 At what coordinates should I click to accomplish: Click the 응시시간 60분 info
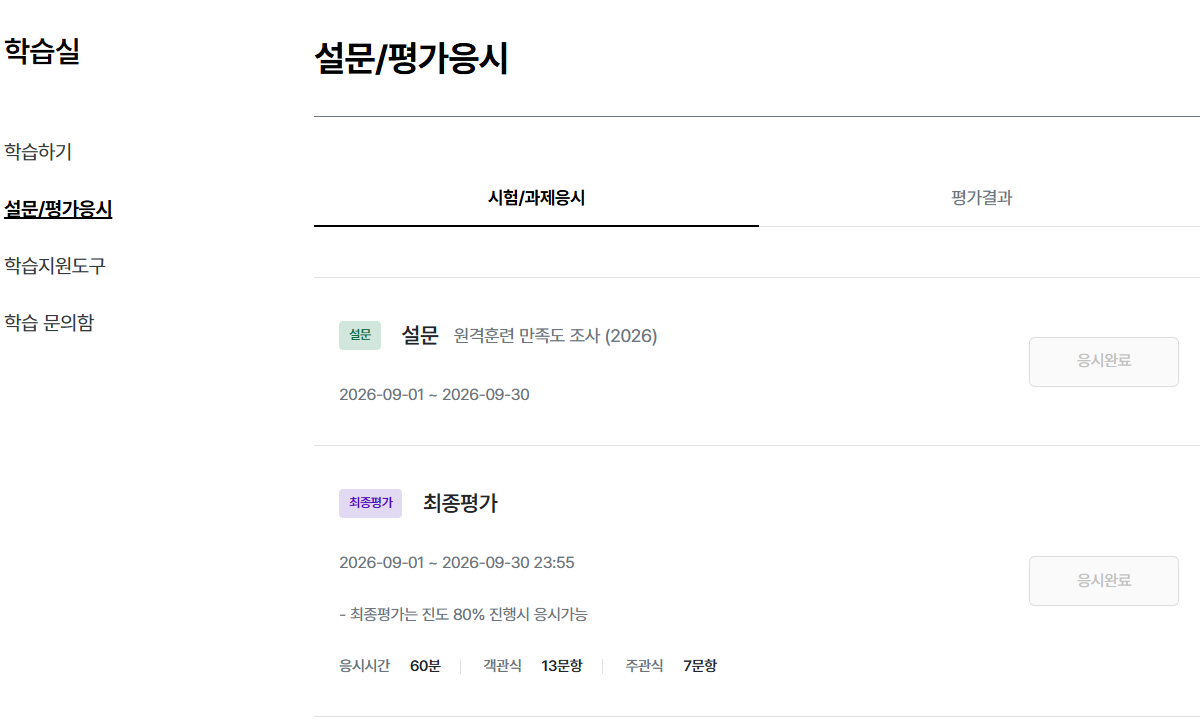(x=390, y=666)
